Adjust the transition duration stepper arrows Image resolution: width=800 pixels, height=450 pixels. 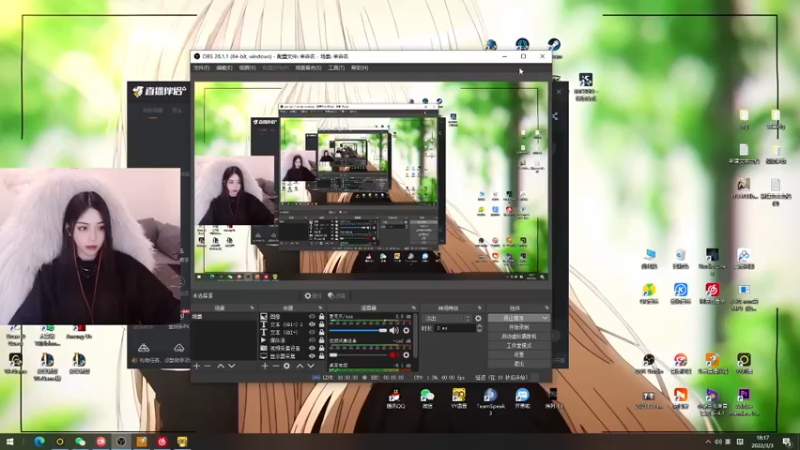coord(479,329)
